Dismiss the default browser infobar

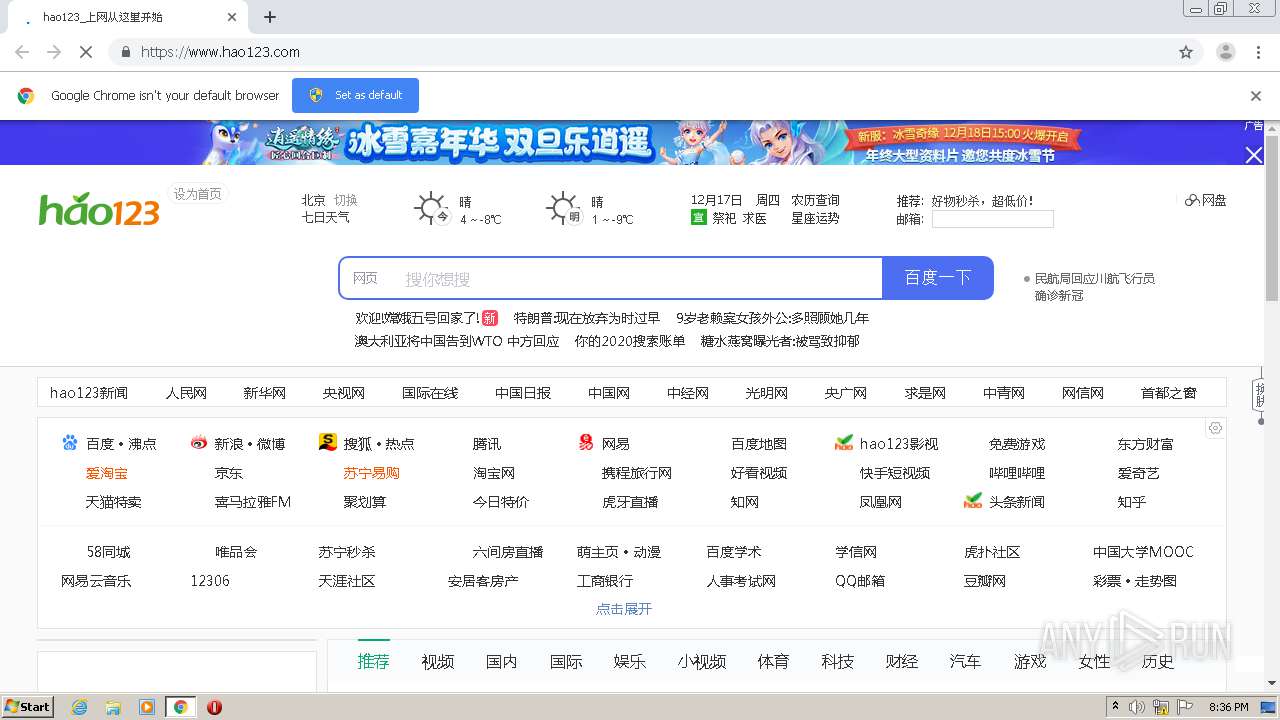pyautogui.click(x=1256, y=96)
